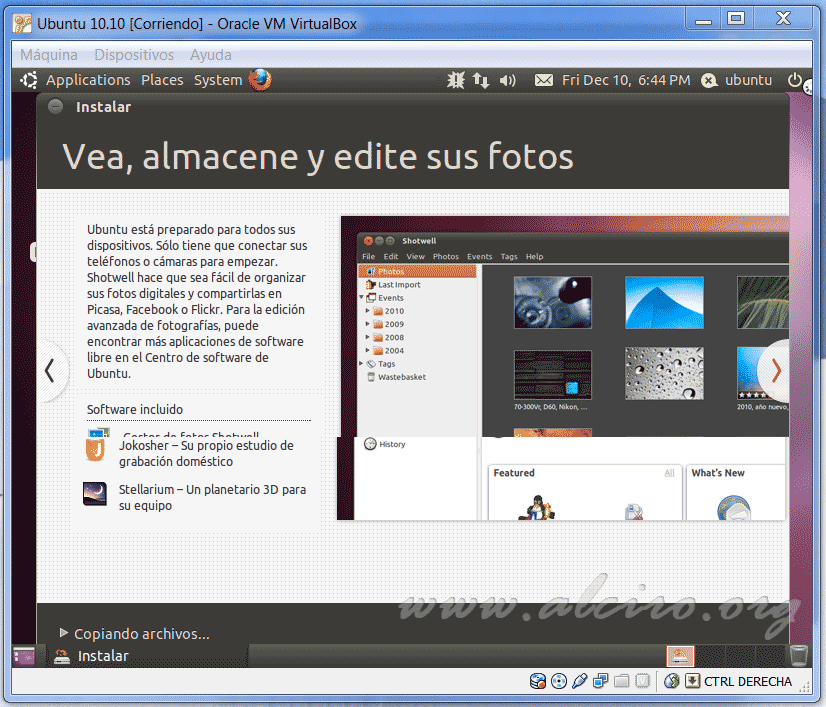The width and height of the screenshot is (826, 707).
Task: Select the Stellarium software entry text
Action: coord(212,497)
